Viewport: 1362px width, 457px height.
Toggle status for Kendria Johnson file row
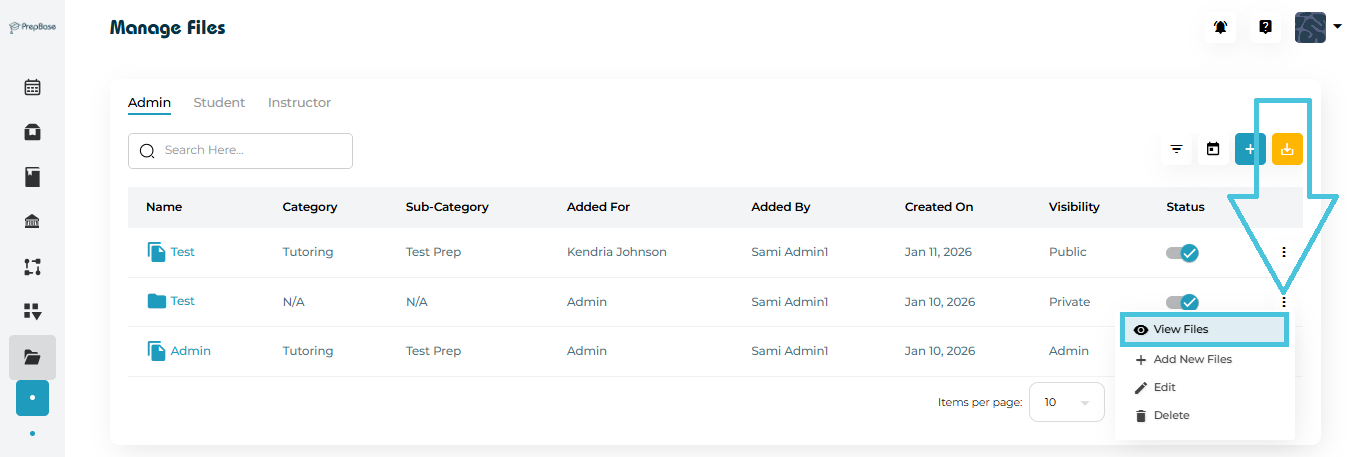(1182, 253)
